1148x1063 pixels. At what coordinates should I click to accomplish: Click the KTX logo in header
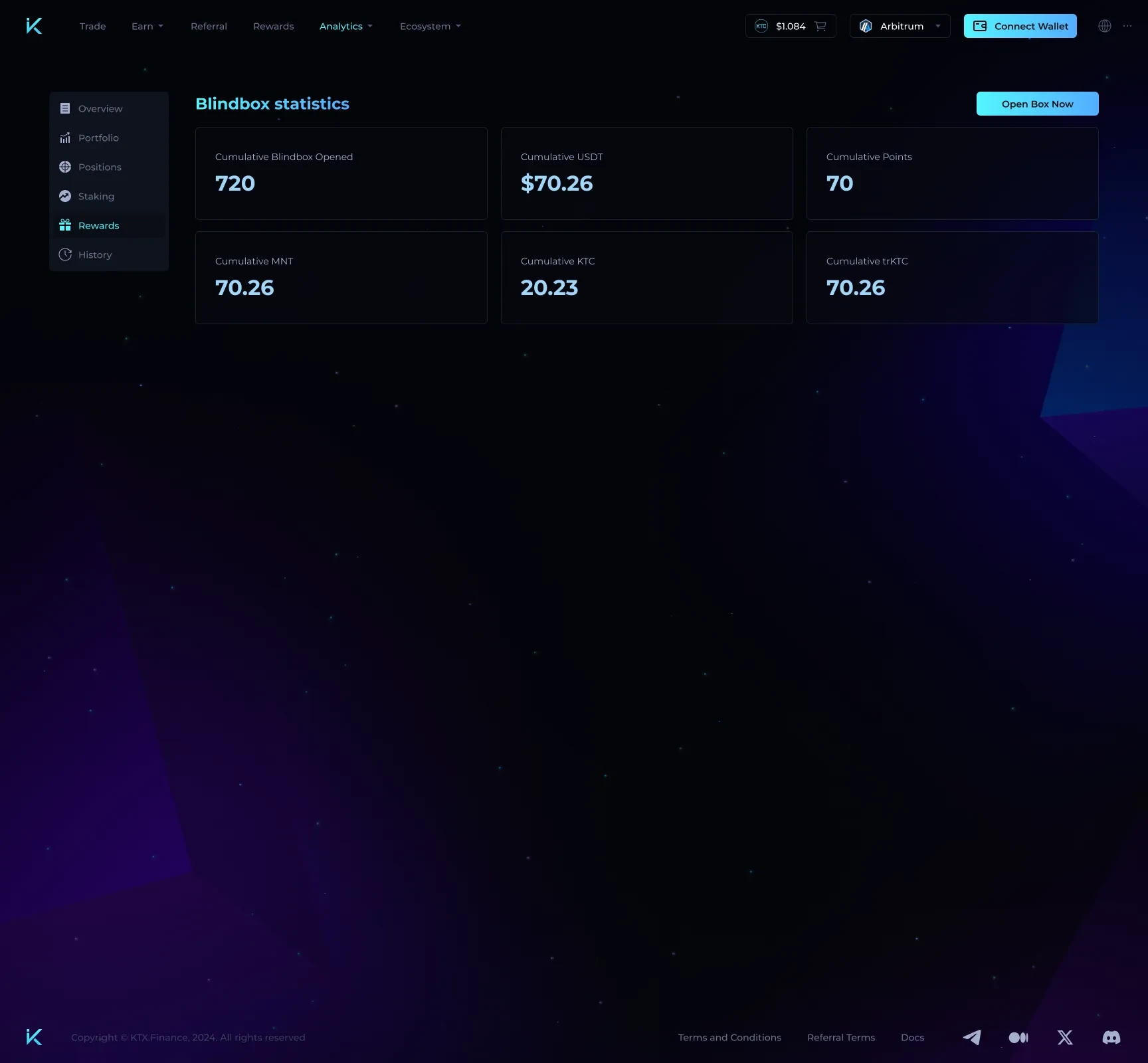click(x=34, y=26)
